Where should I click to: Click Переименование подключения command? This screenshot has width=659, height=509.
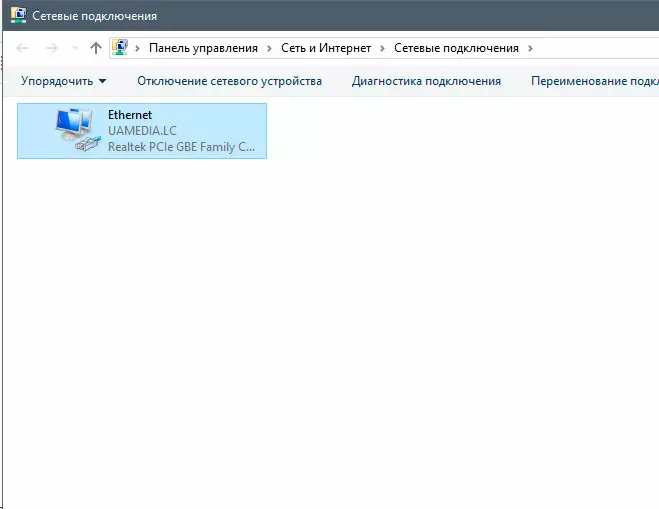tap(594, 81)
